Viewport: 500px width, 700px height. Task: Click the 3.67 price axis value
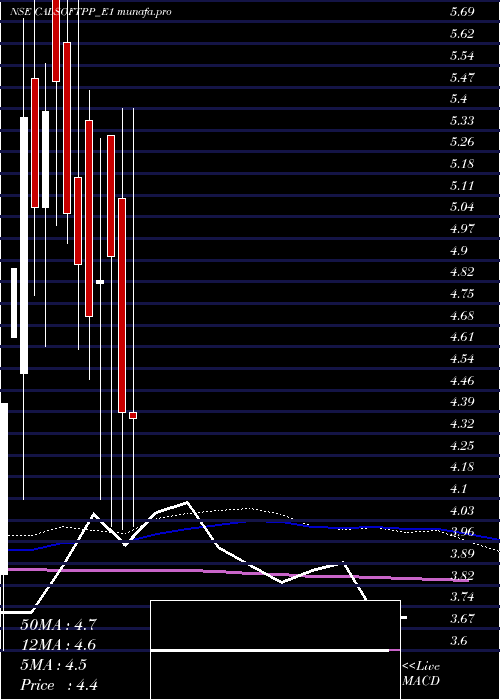coord(462,618)
